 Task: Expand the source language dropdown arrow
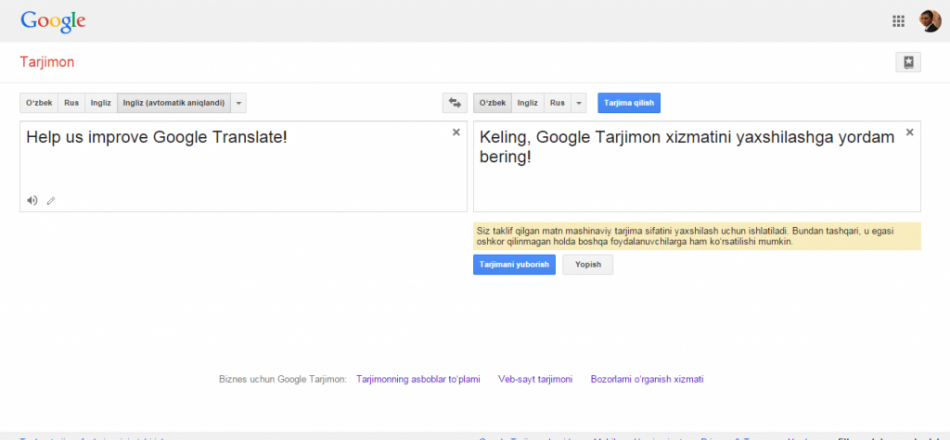pos(239,103)
